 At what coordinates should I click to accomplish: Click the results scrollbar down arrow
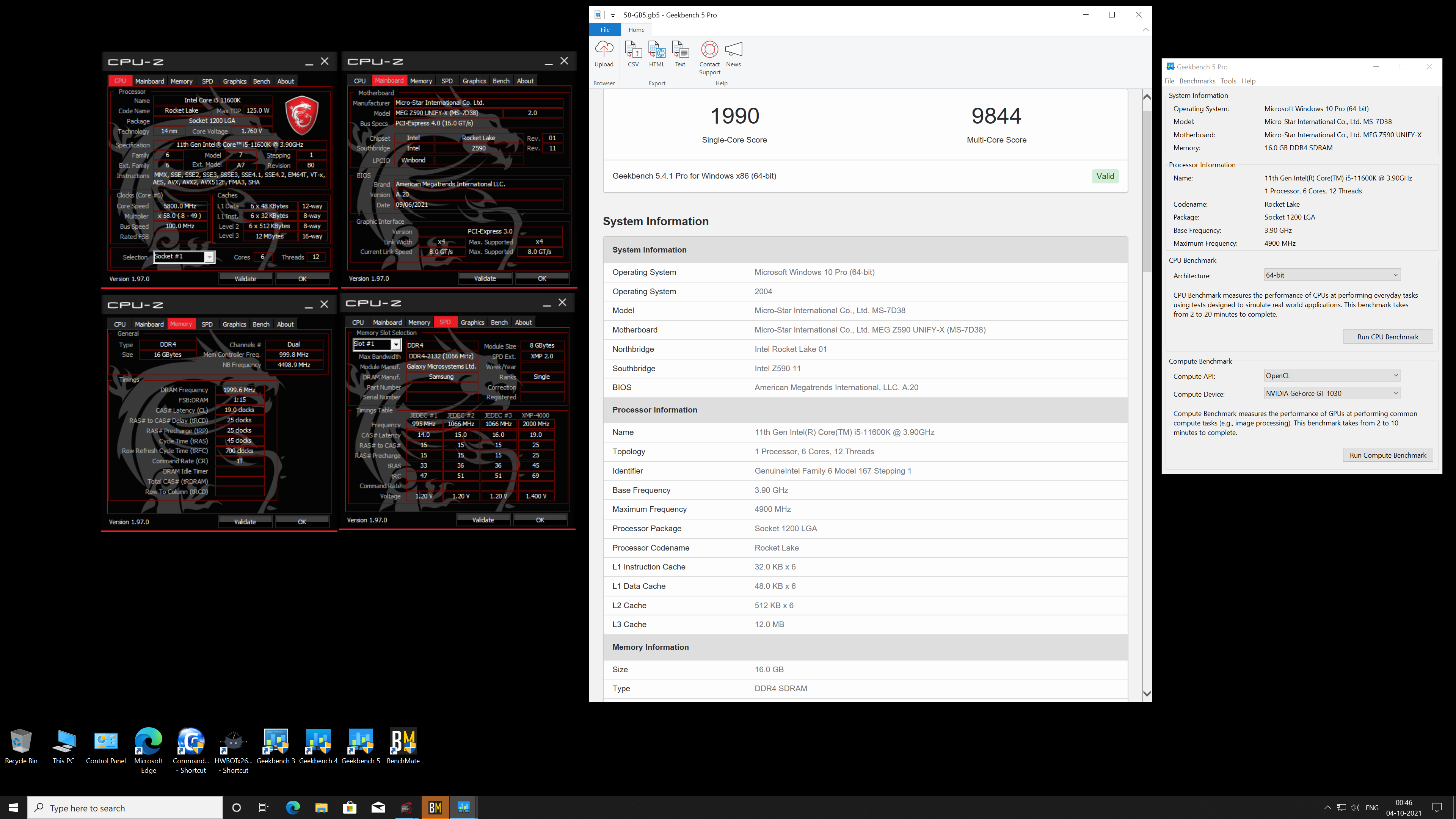click(1147, 693)
